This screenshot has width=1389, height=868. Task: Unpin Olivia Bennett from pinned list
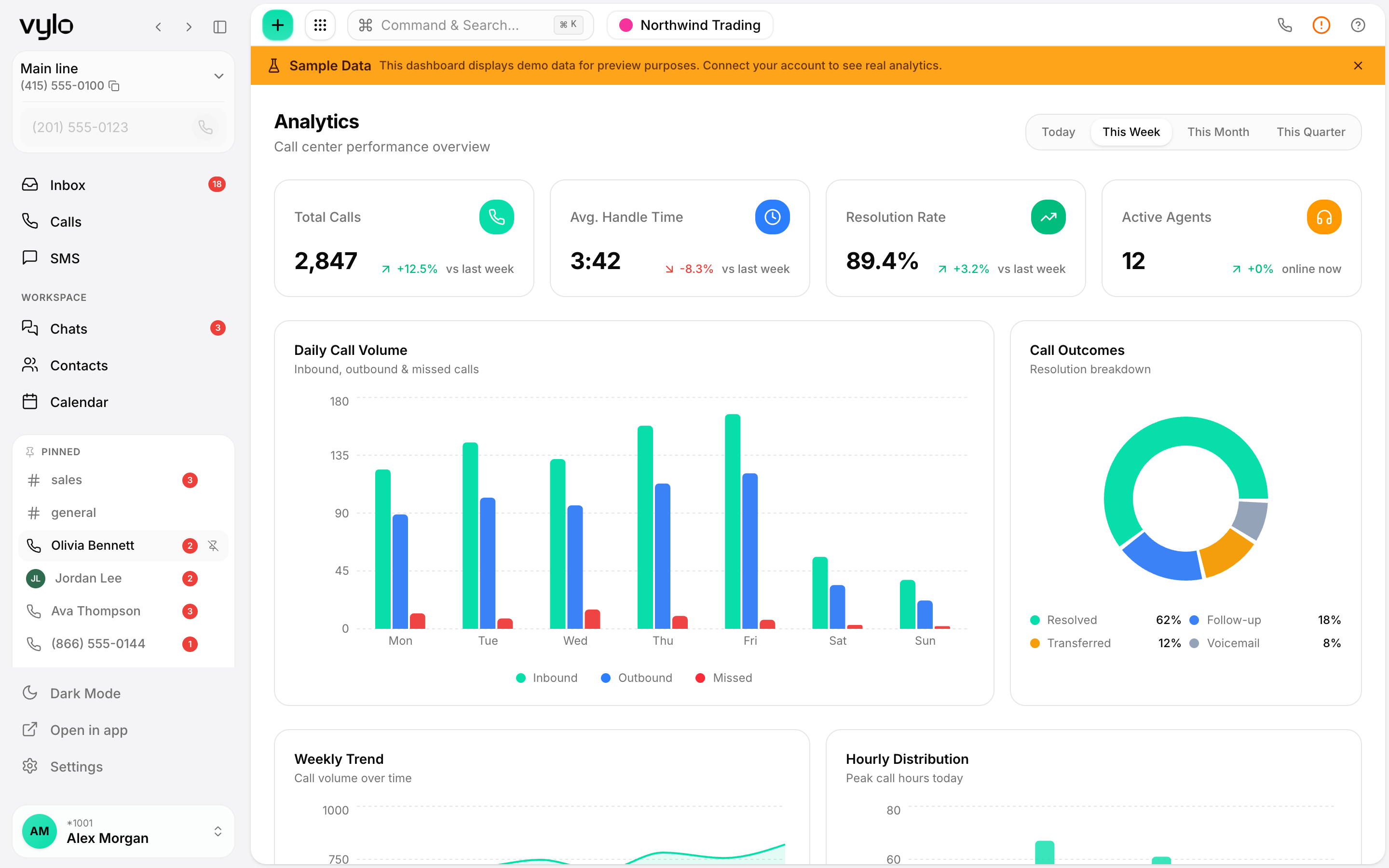(x=214, y=545)
